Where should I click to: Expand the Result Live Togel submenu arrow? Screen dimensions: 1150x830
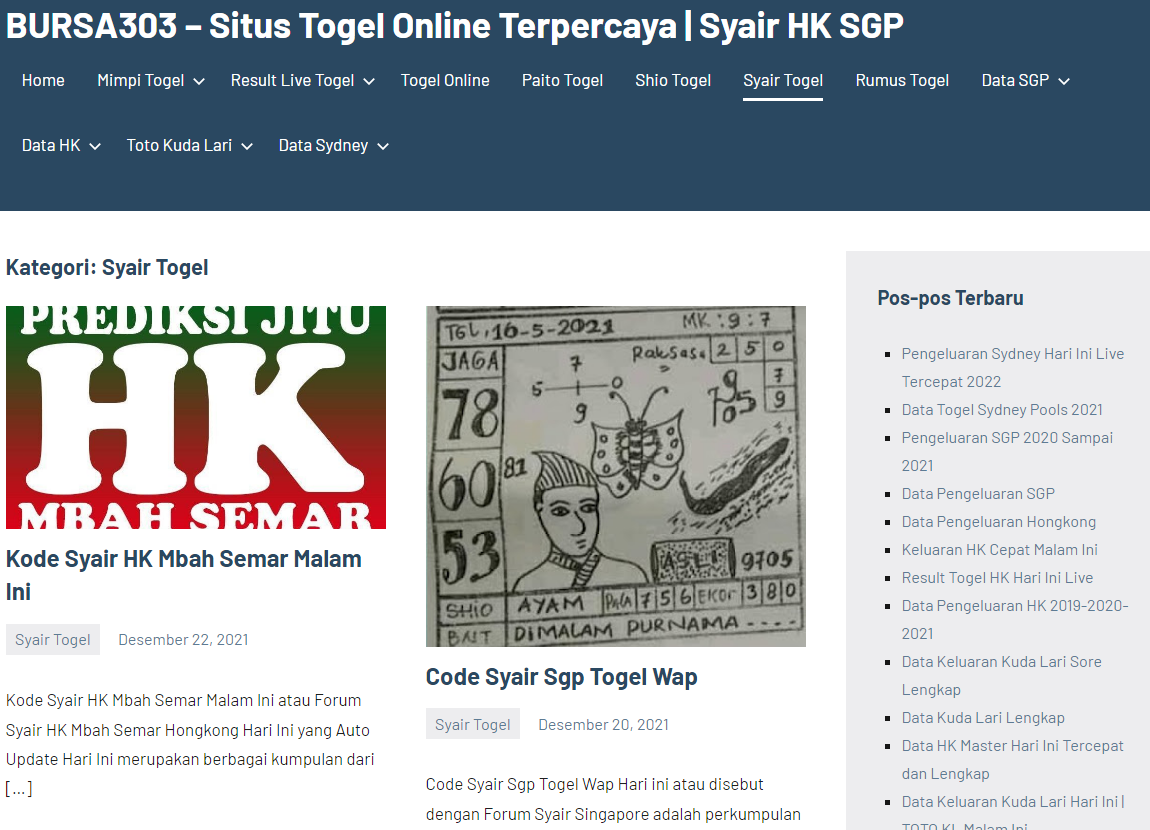coord(369,81)
